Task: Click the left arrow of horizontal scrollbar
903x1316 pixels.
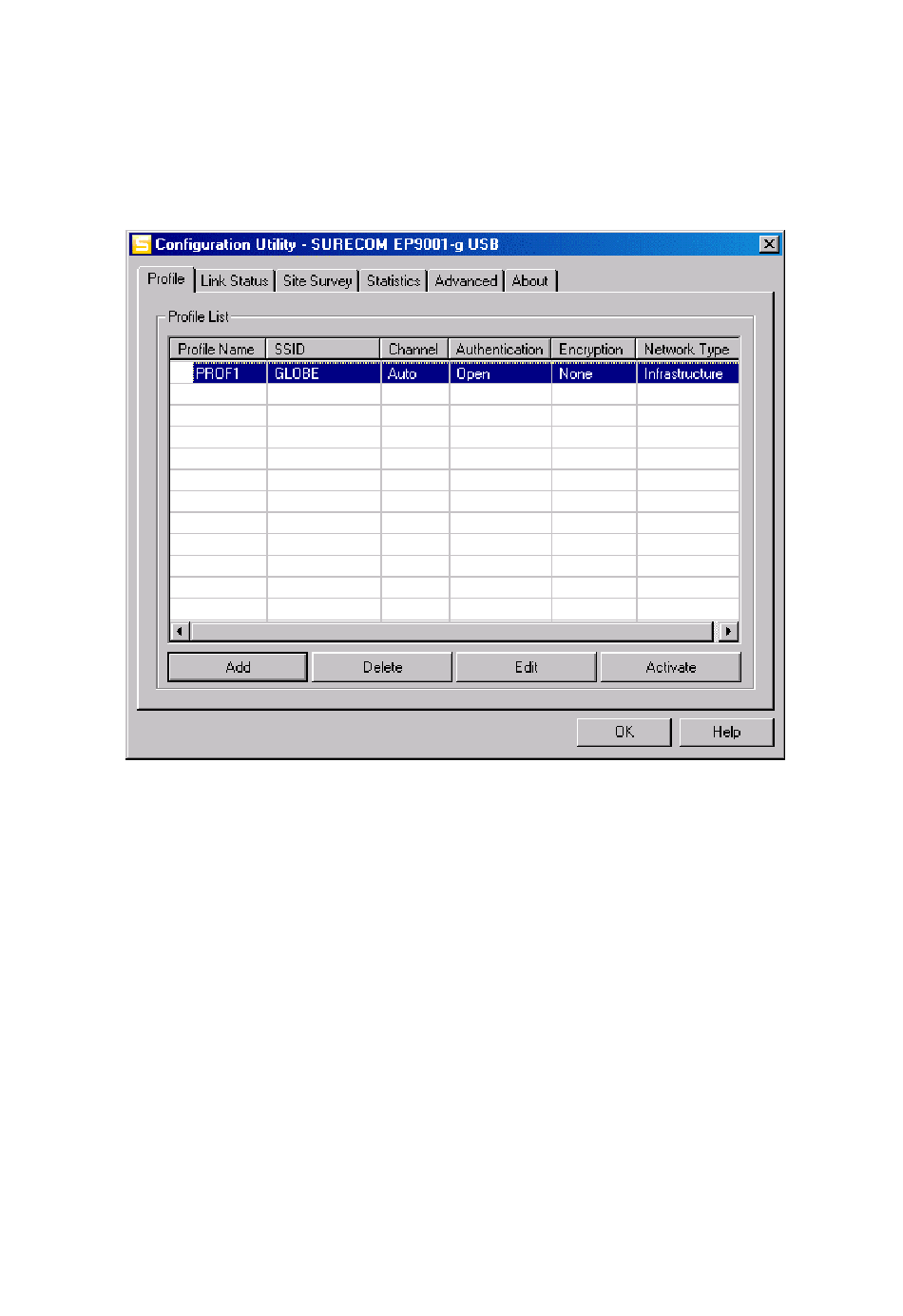Action: click(x=180, y=631)
